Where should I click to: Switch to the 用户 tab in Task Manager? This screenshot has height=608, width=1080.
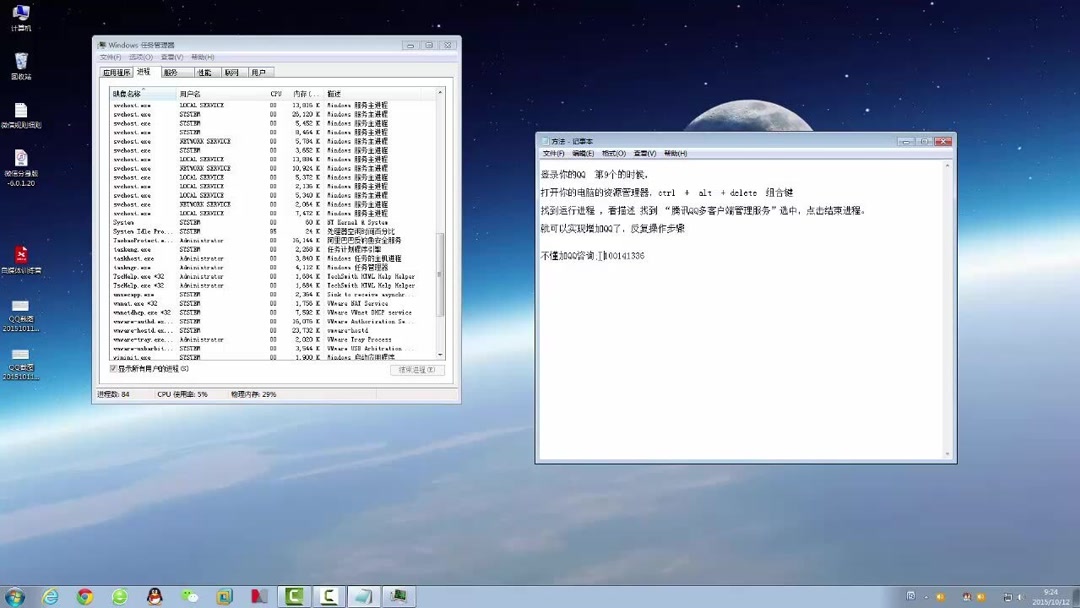(x=261, y=72)
